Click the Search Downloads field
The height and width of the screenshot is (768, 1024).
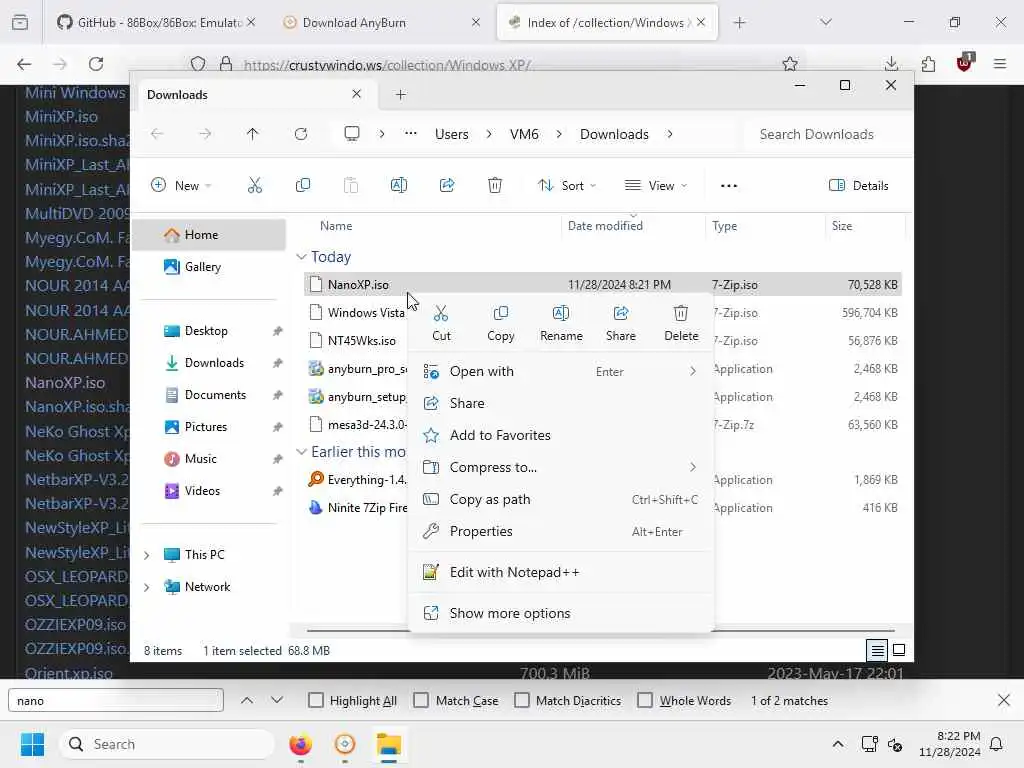[824, 135]
